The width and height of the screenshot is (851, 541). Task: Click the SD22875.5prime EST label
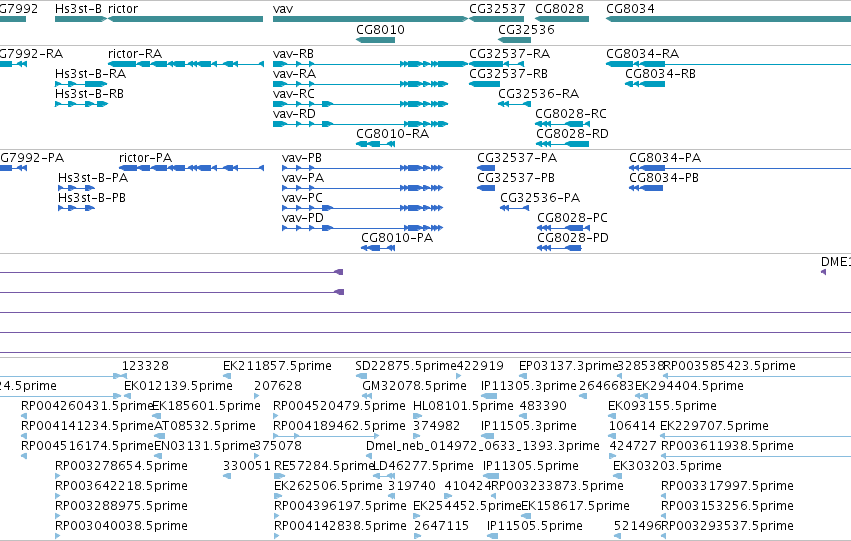(405, 366)
